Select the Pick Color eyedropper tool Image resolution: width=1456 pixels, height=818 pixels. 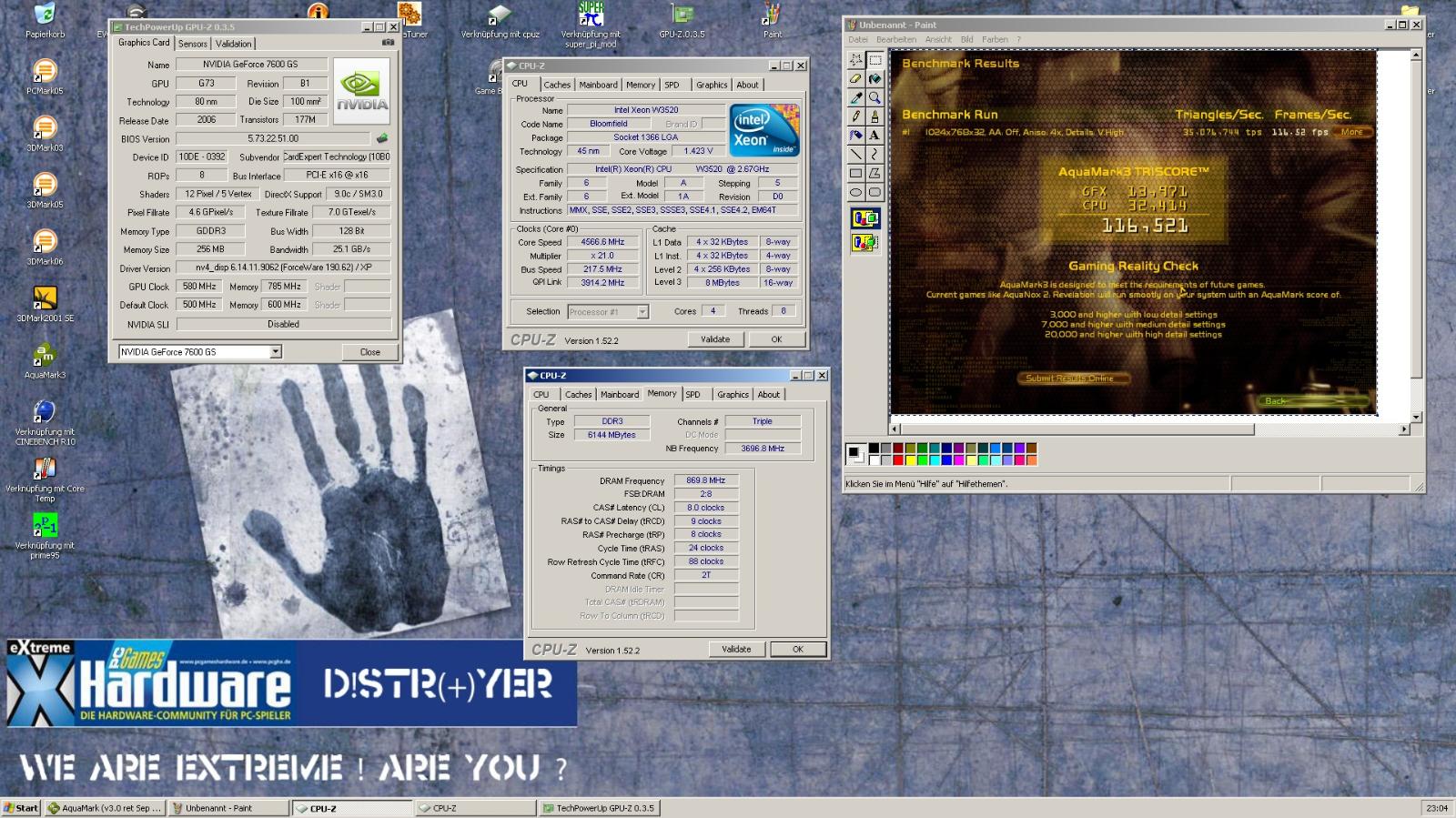coord(855,97)
